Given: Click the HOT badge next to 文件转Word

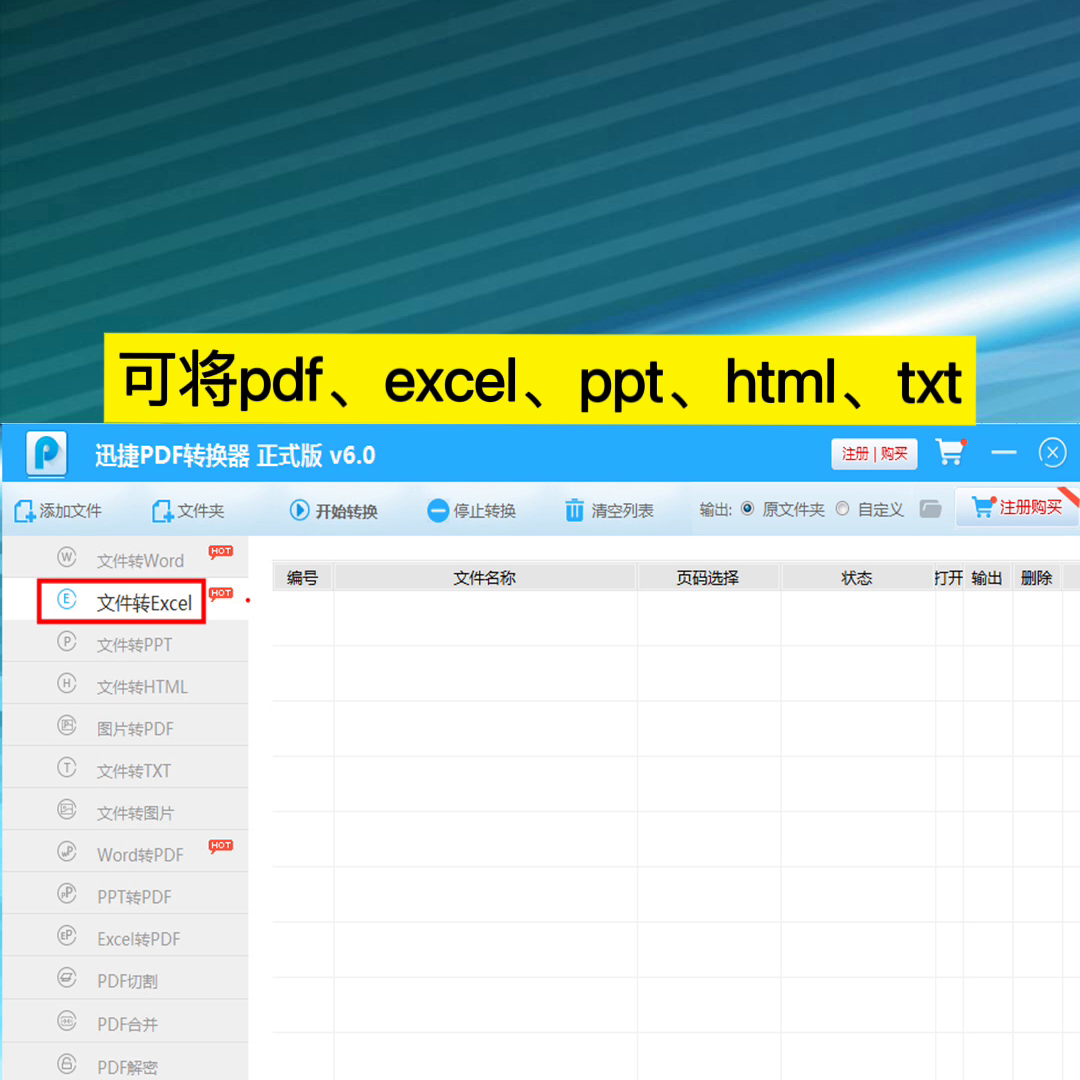Looking at the screenshot, I should click(220, 551).
